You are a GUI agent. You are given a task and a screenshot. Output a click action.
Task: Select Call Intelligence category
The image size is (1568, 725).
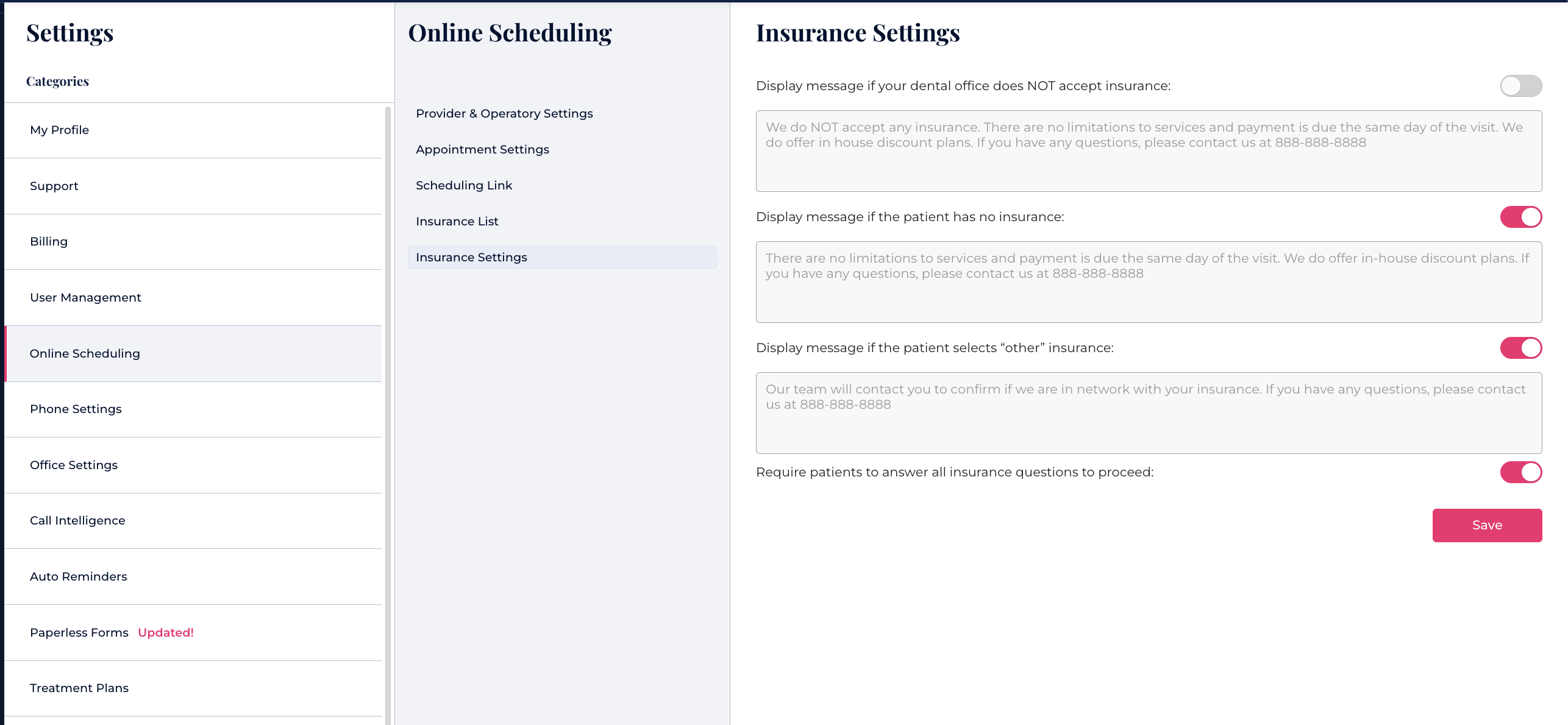point(77,521)
